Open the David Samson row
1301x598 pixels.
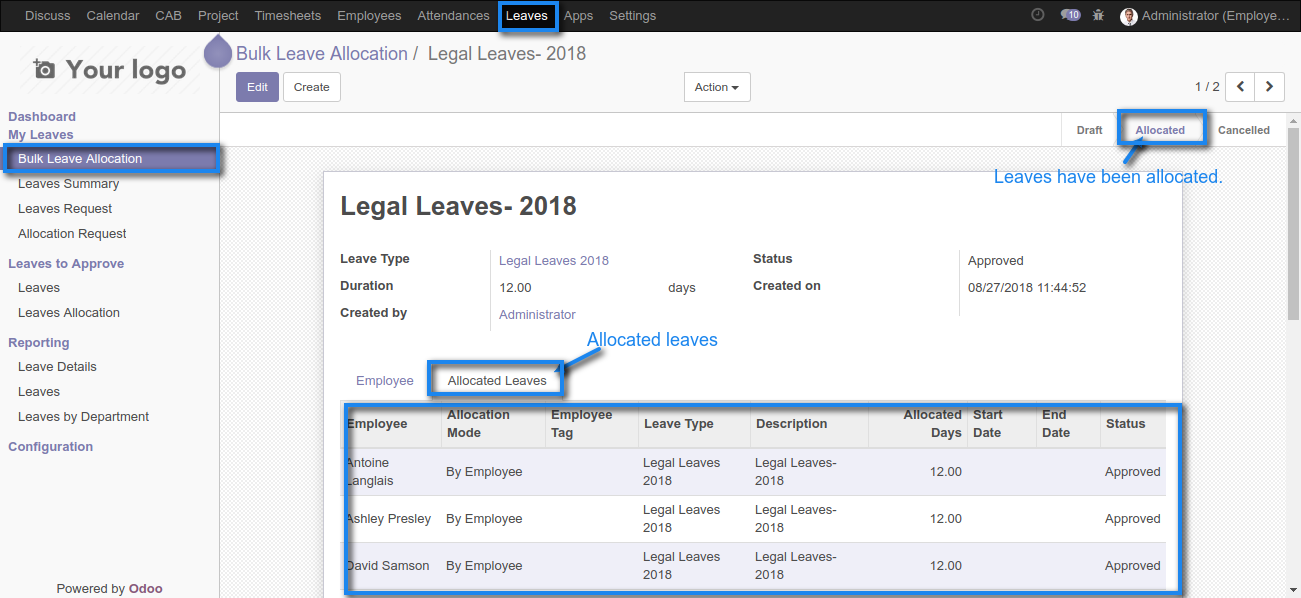pyautogui.click(x=753, y=566)
